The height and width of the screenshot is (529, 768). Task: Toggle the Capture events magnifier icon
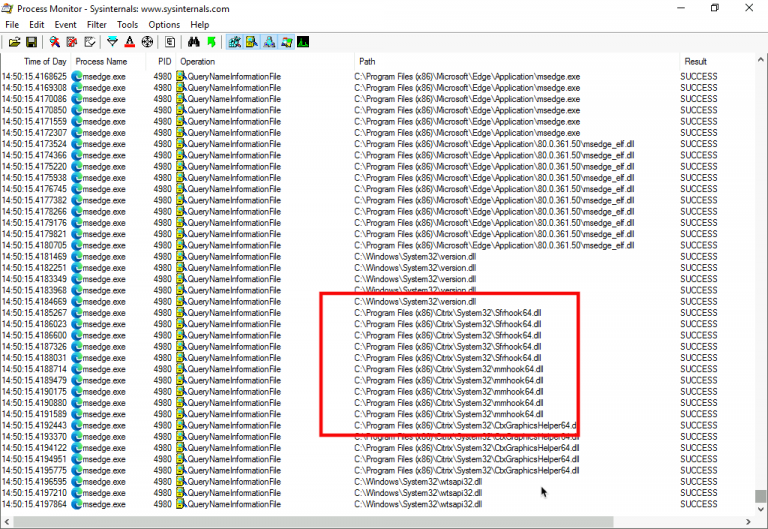click(55, 42)
